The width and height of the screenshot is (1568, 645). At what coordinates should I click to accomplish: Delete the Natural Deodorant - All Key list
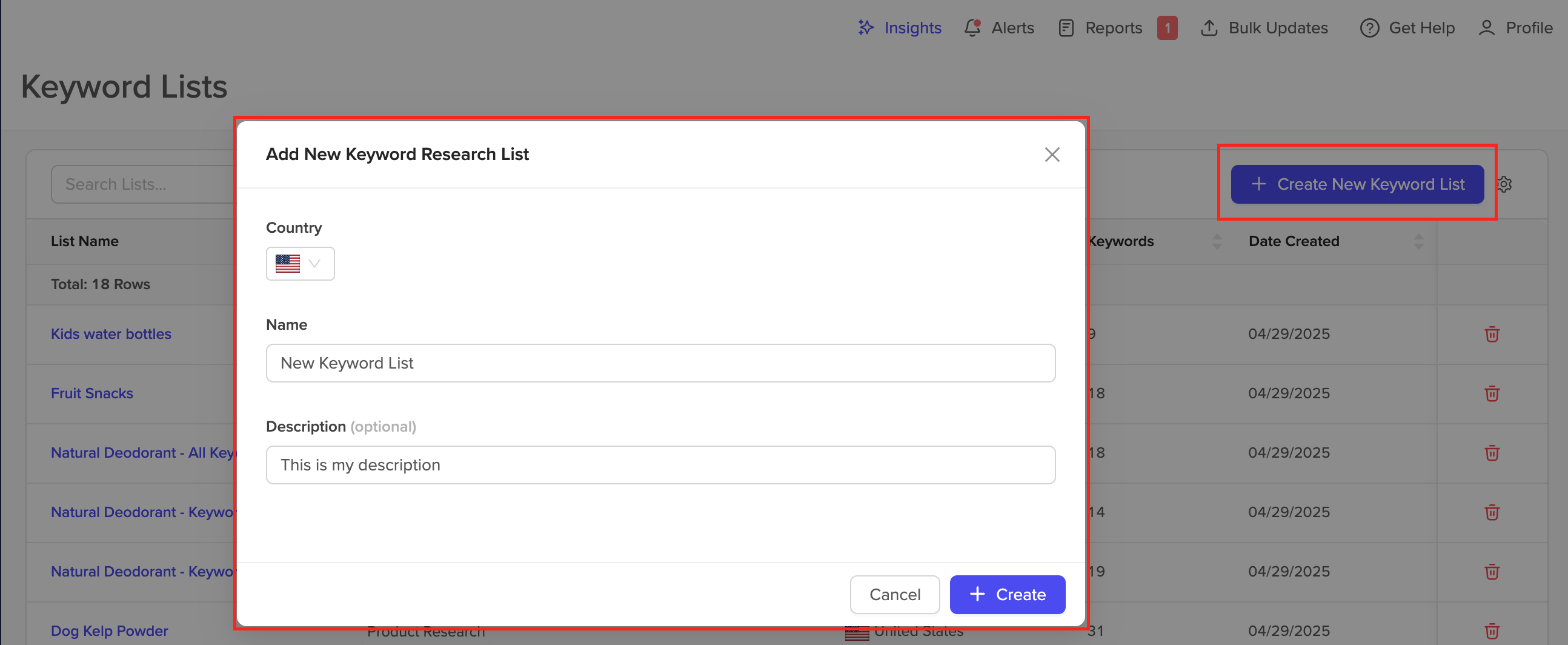(1492, 453)
